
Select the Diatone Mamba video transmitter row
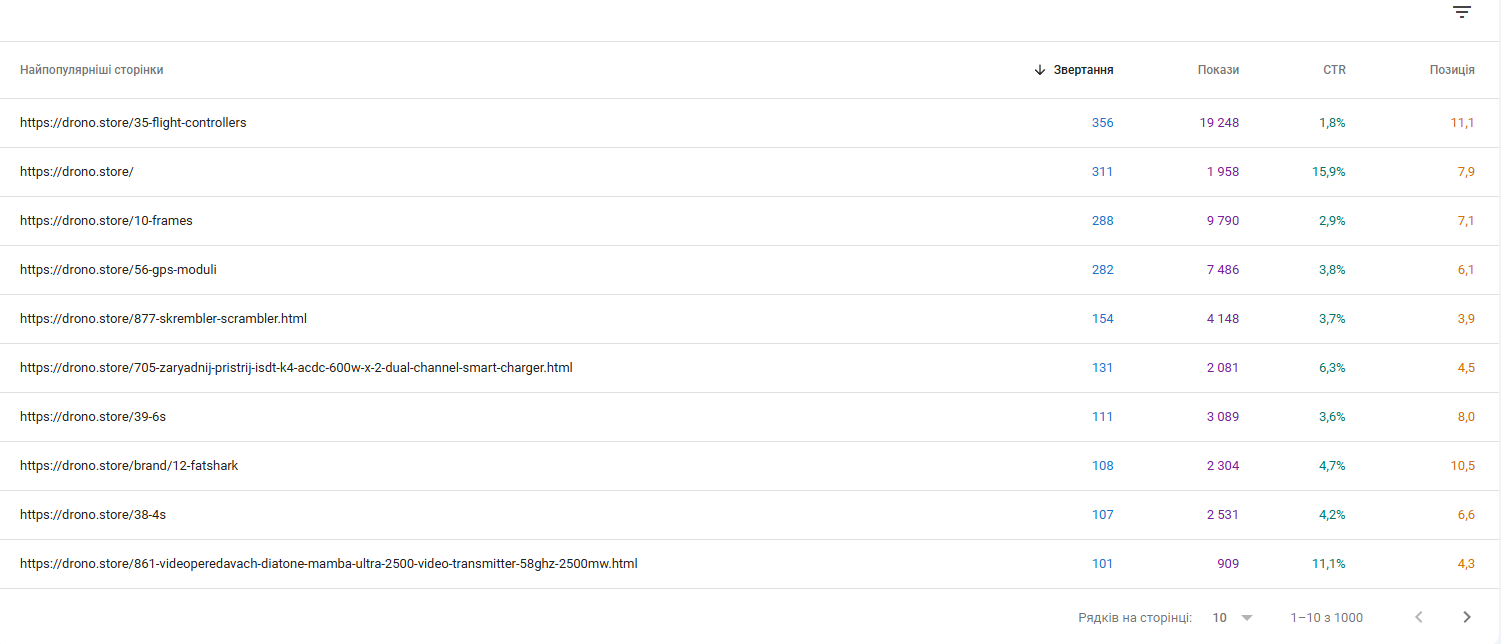point(328,564)
